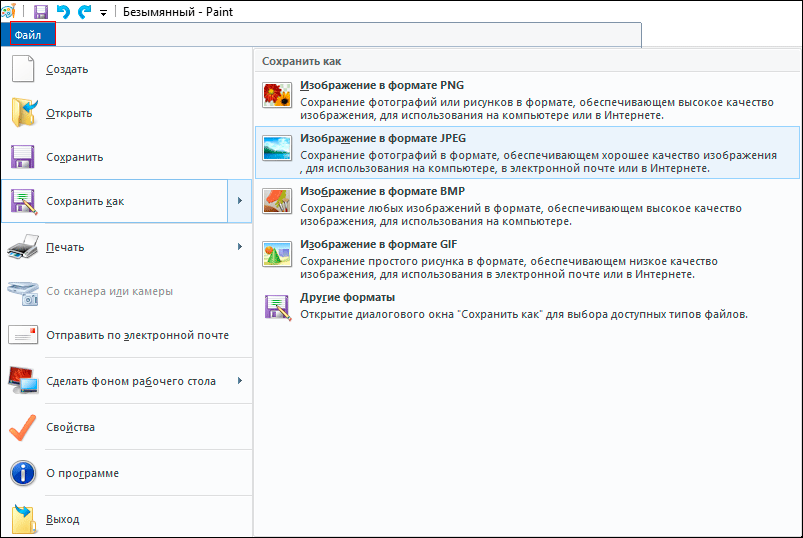The height and width of the screenshot is (538, 803).
Task: Open the Customize Quick Access Toolbar dropdown
Action: pyautogui.click(x=103, y=12)
